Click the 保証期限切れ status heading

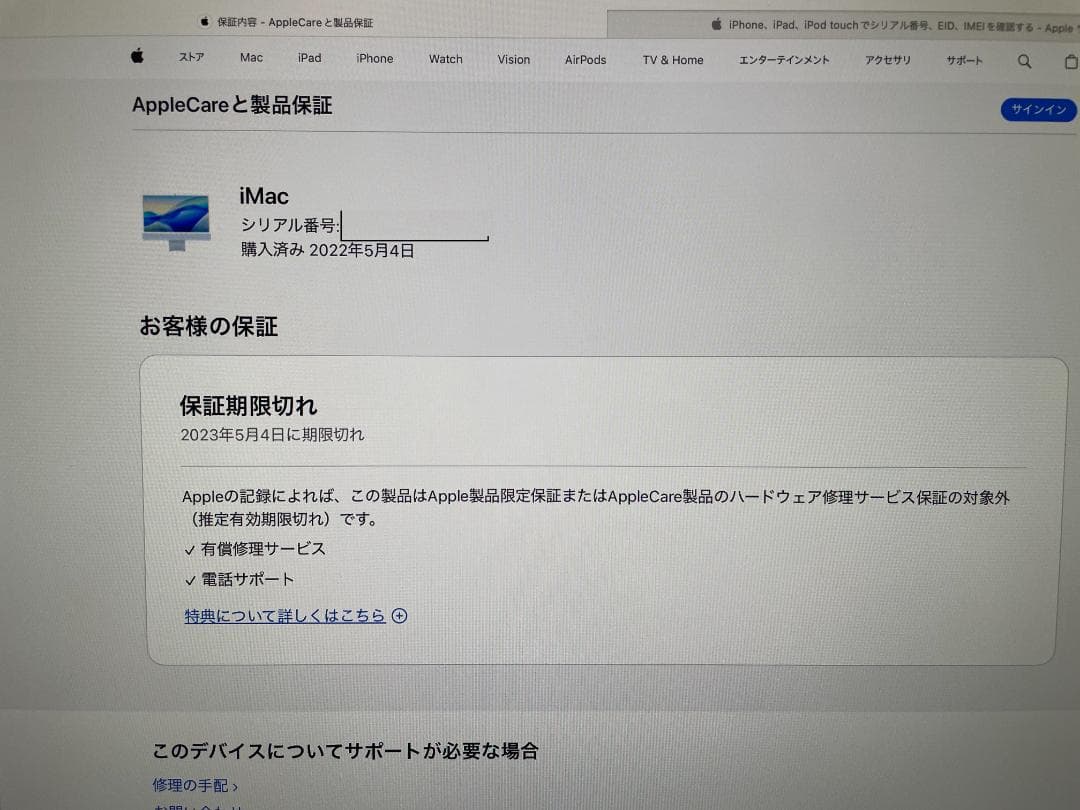[249, 405]
